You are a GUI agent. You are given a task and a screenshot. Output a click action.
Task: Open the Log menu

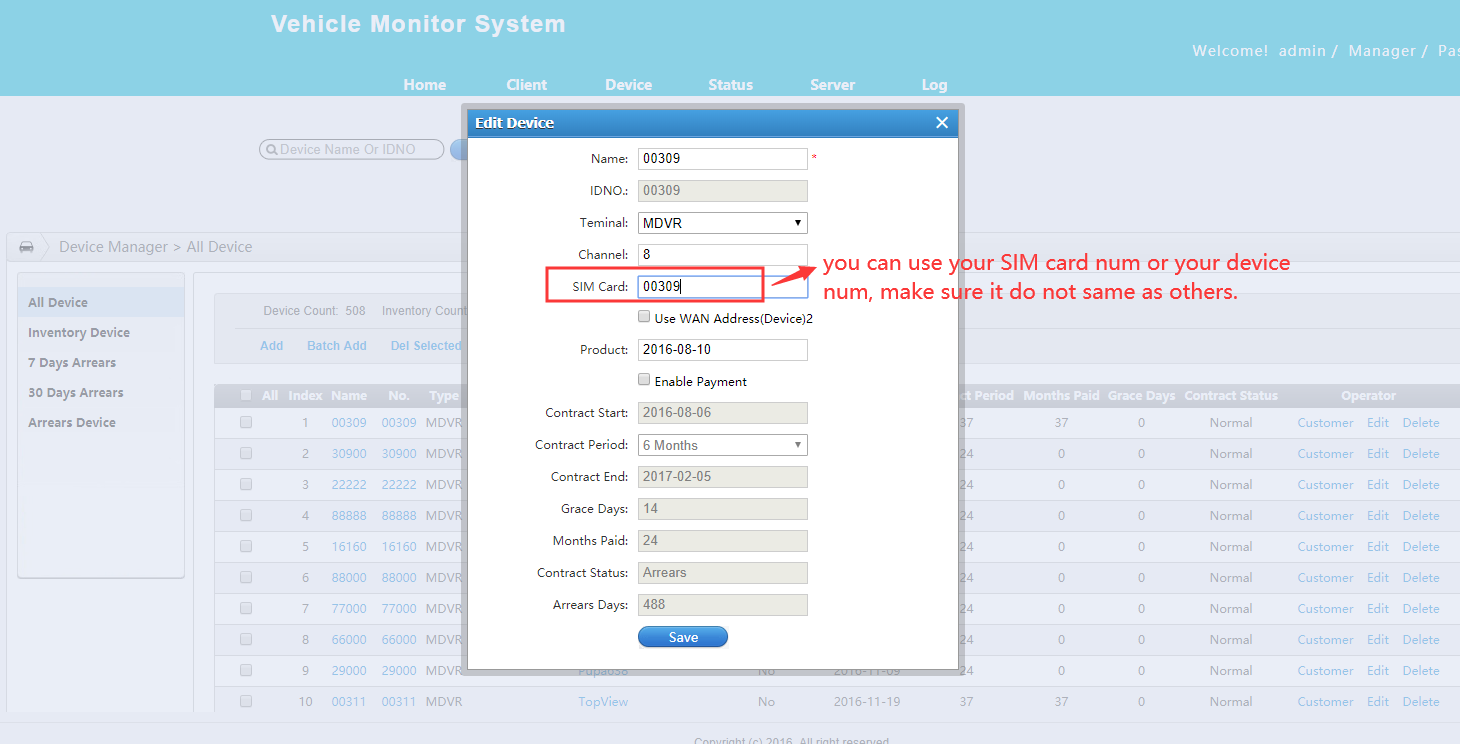point(935,85)
